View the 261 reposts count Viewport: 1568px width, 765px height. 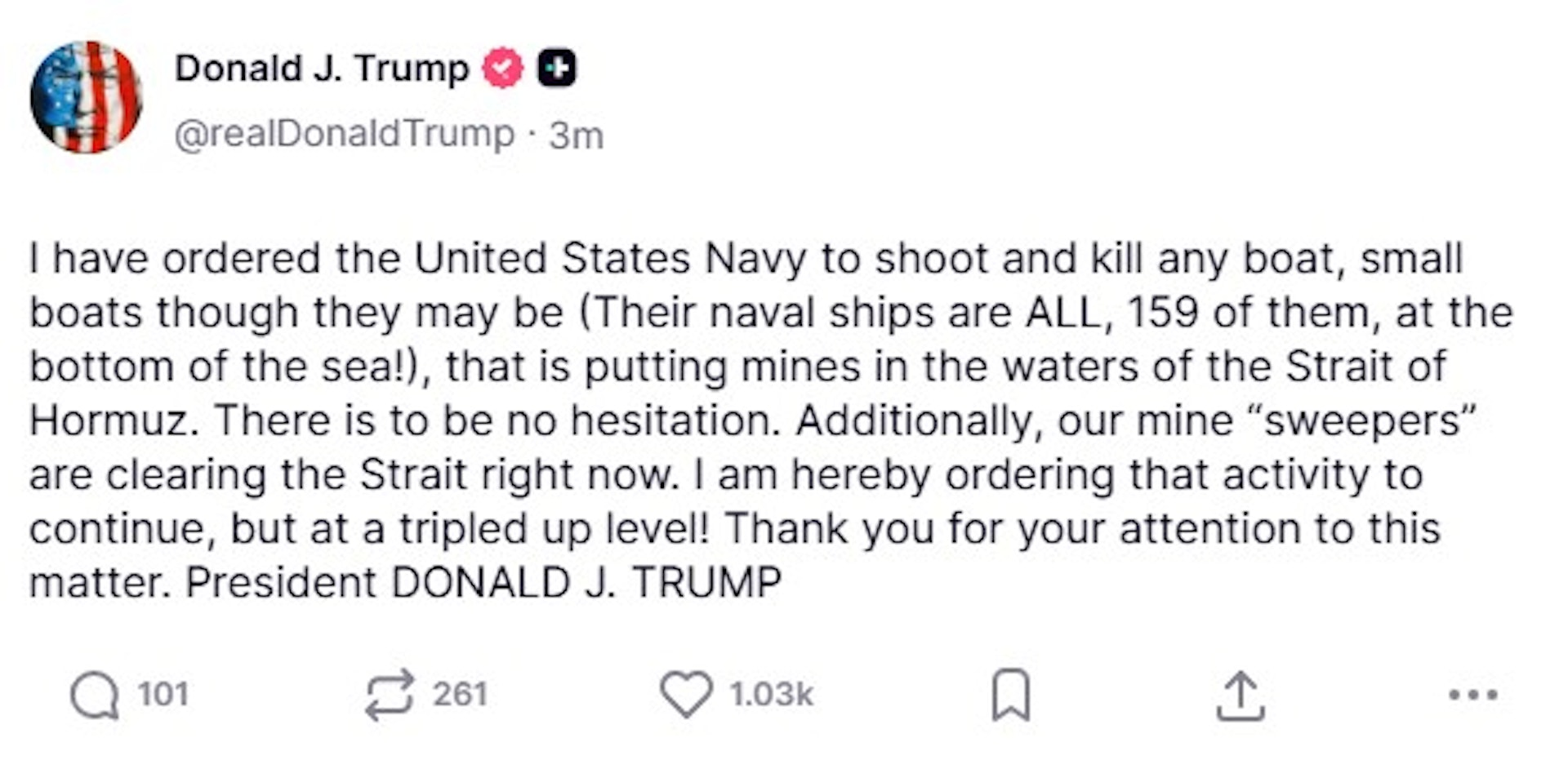[x=460, y=695]
